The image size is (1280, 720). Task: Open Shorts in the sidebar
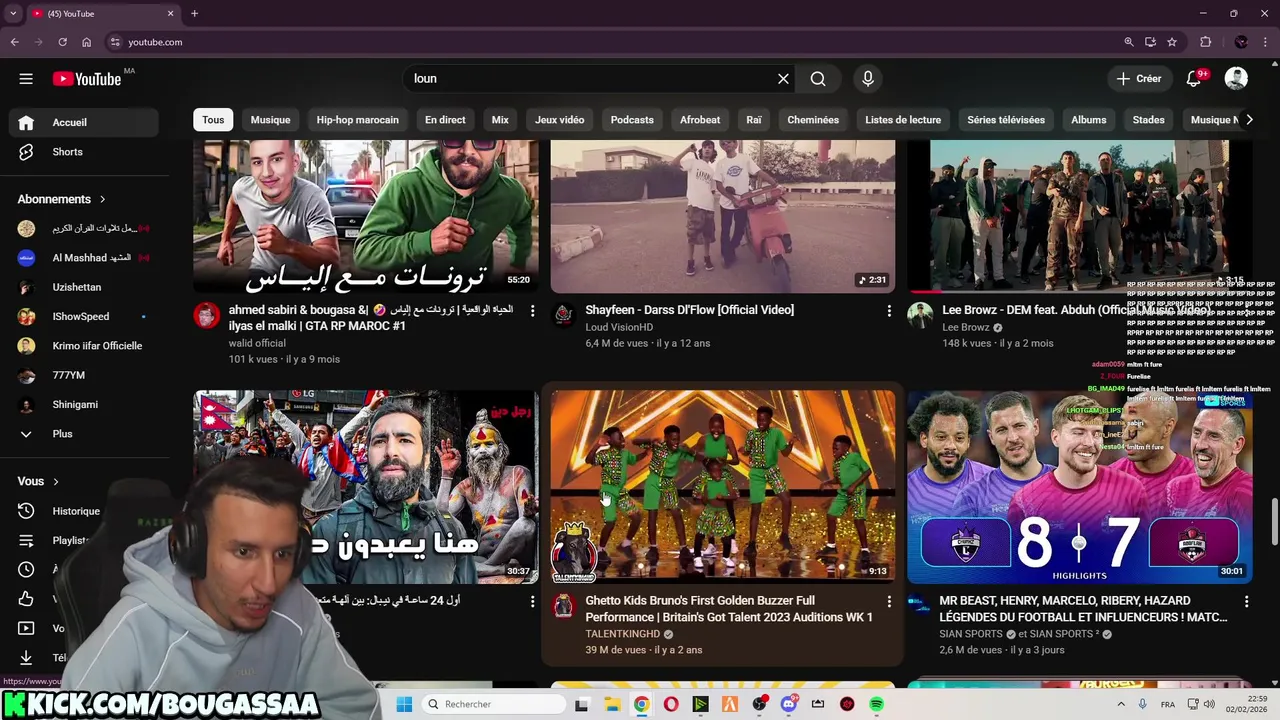(84, 152)
